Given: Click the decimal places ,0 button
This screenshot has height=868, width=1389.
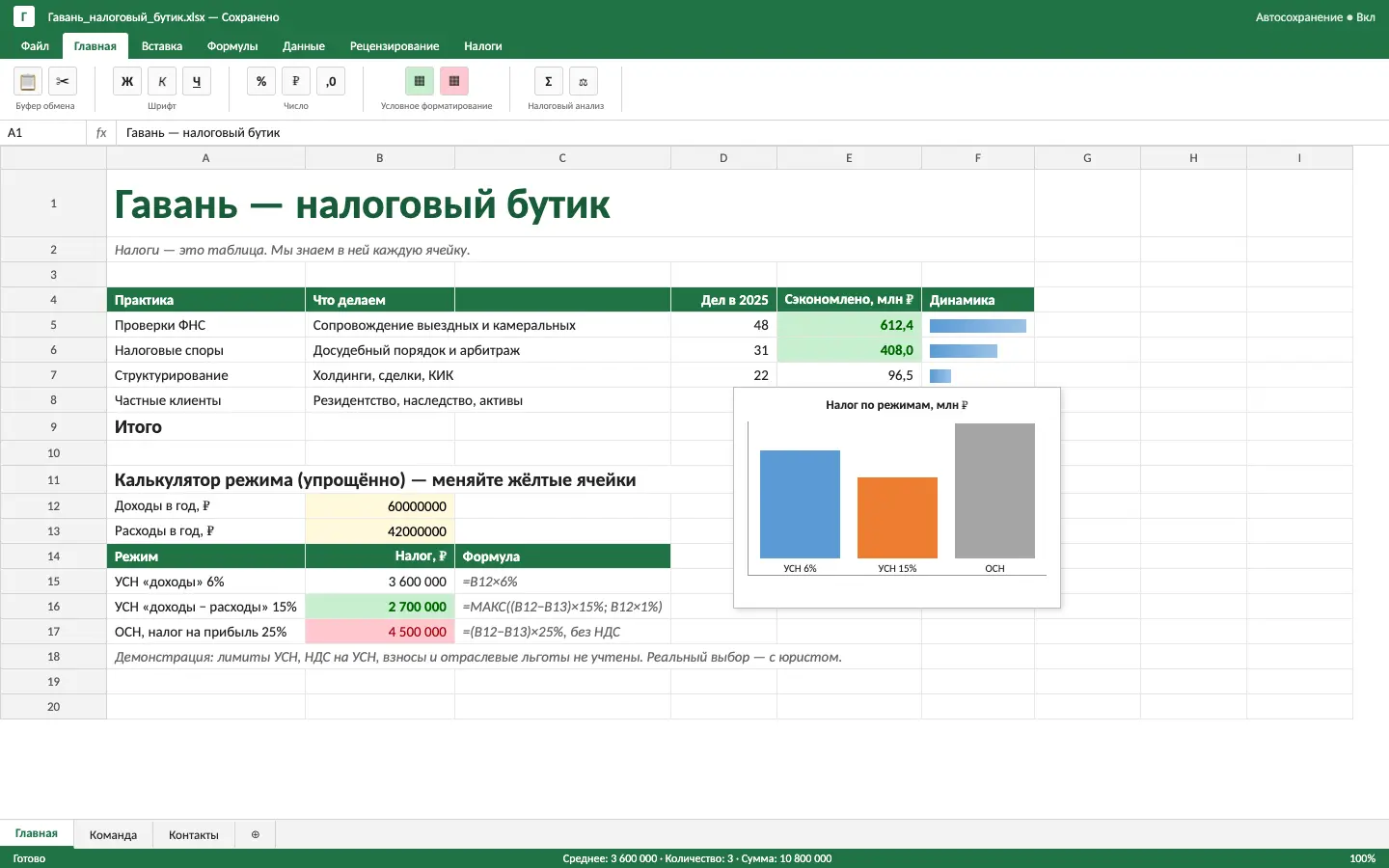Looking at the screenshot, I should (331, 82).
